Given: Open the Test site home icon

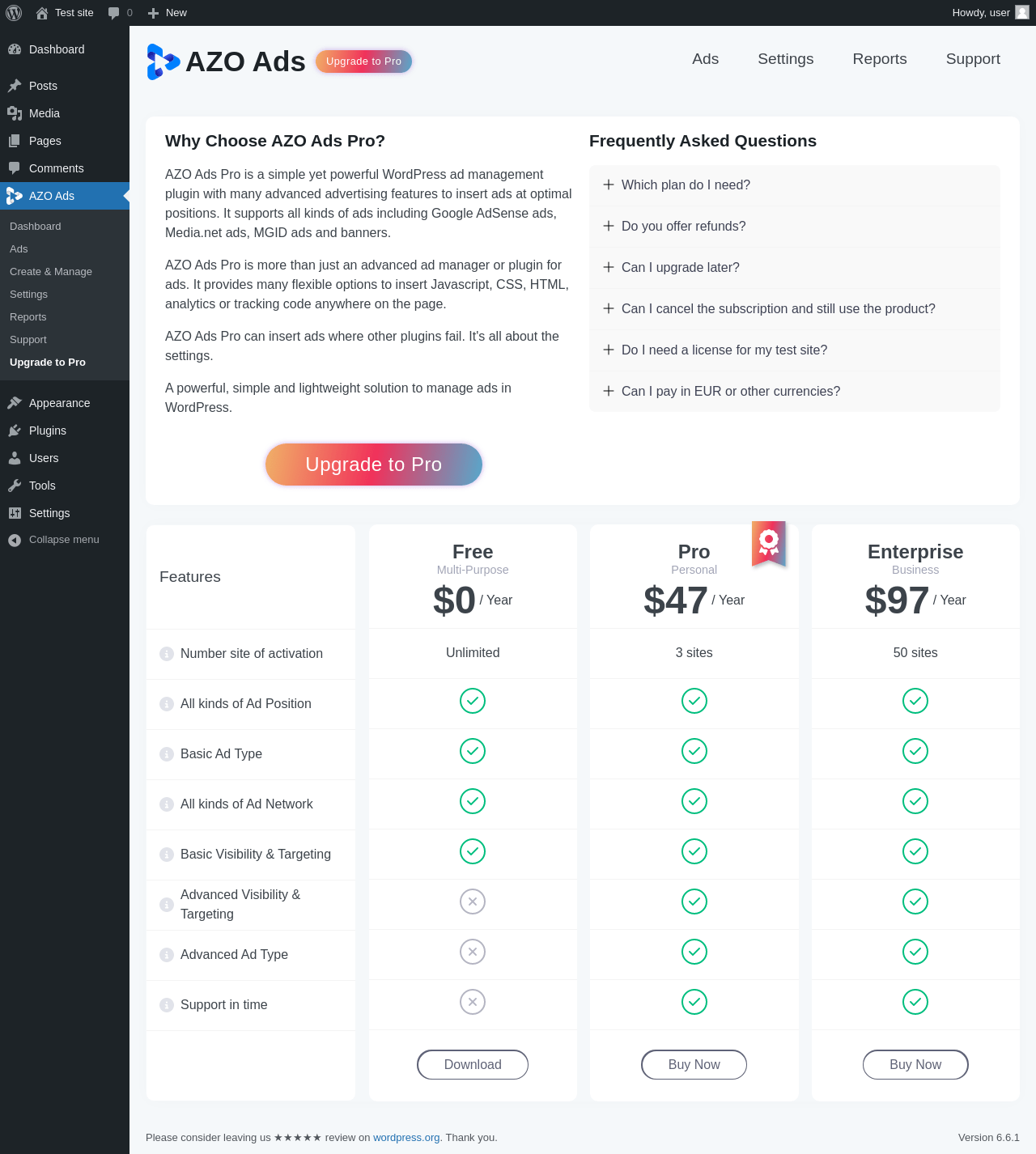Looking at the screenshot, I should pos(42,13).
